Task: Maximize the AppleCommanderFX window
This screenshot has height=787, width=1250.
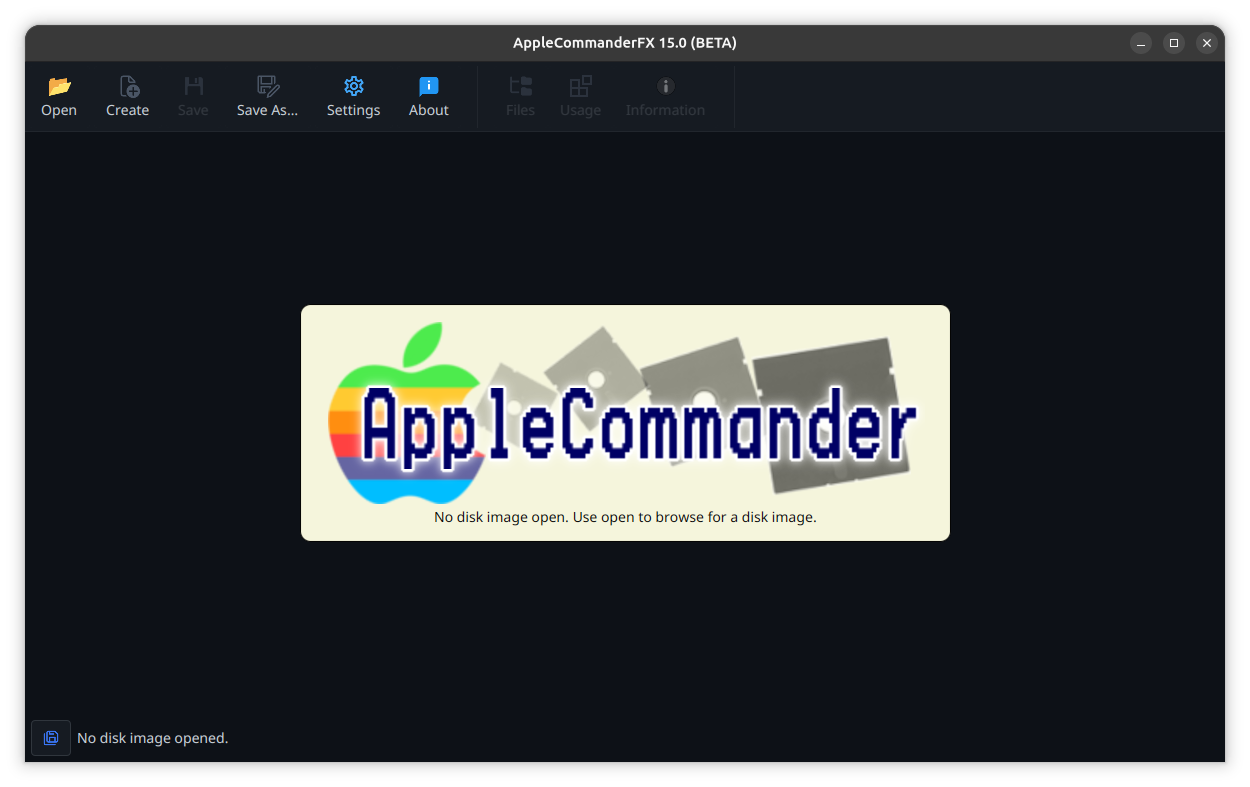Action: point(1174,43)
